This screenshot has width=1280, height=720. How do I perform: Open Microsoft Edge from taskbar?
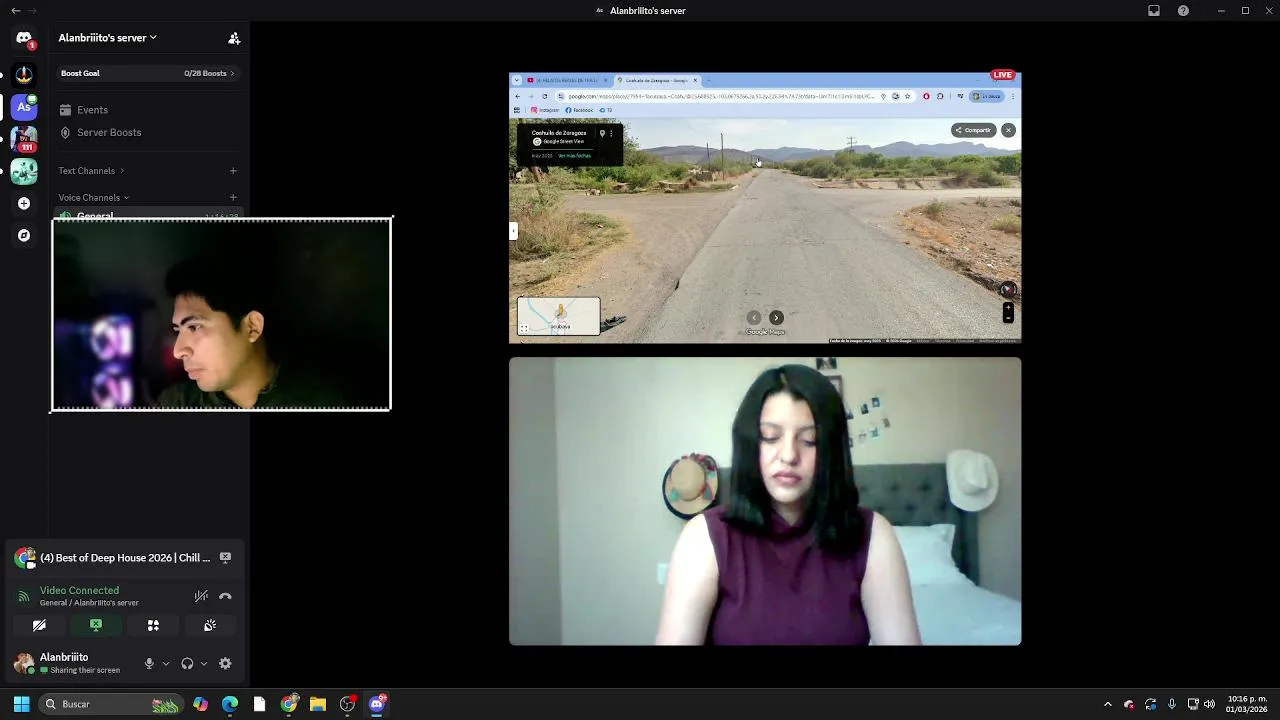[x=230, y=704]
